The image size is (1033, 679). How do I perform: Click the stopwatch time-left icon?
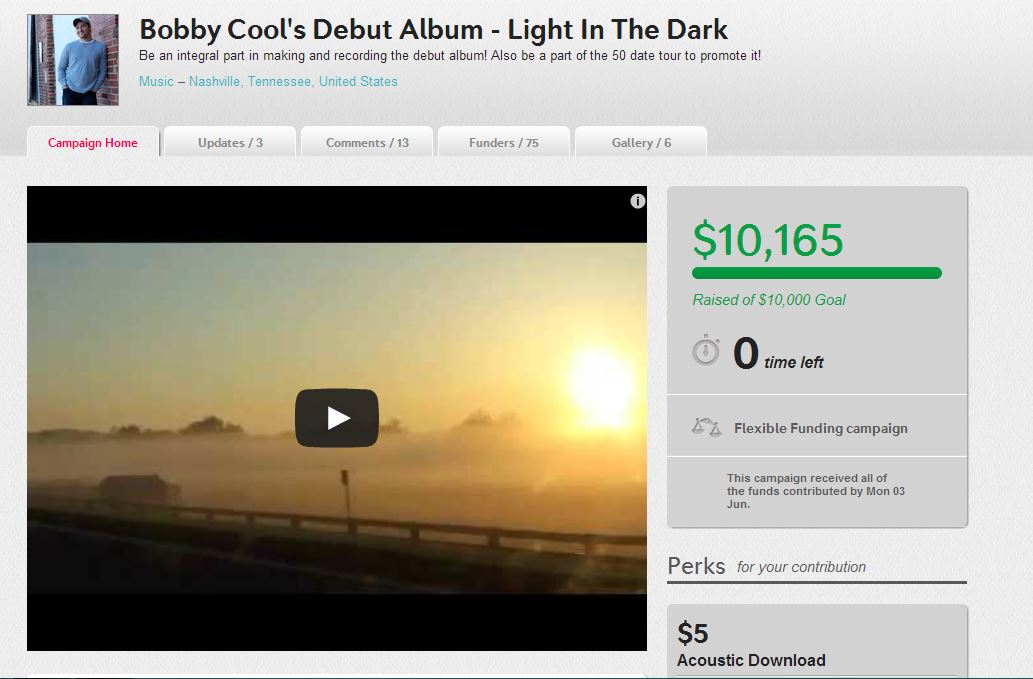(706, 350)
